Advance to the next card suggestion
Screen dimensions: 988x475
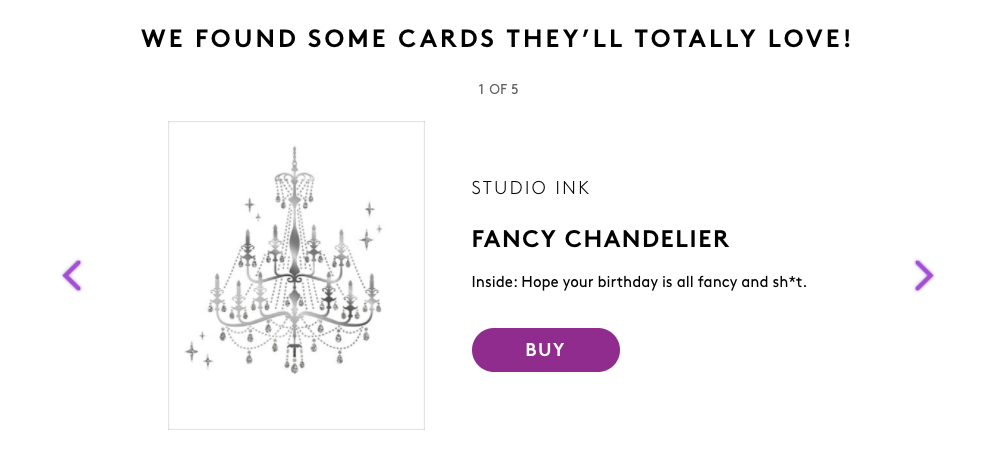923,275
